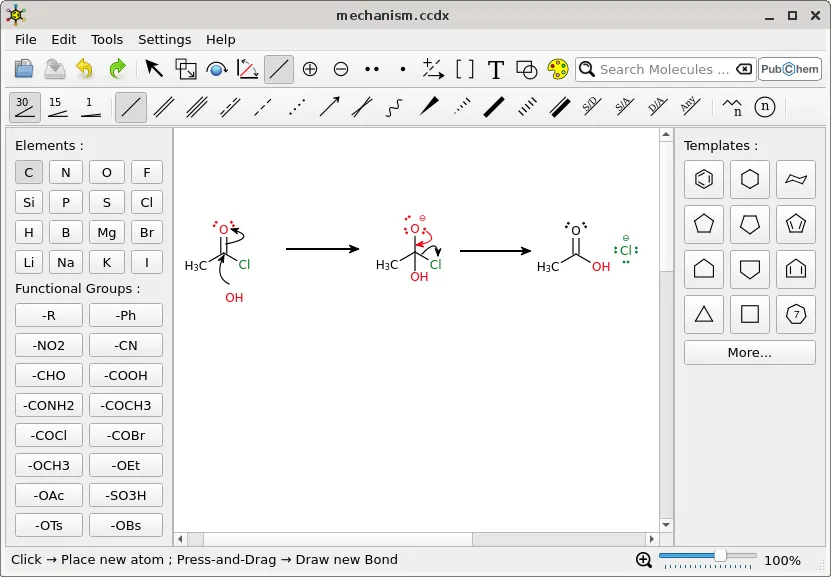Open the Settings menu
831x577 pixels.
(164, 40)
